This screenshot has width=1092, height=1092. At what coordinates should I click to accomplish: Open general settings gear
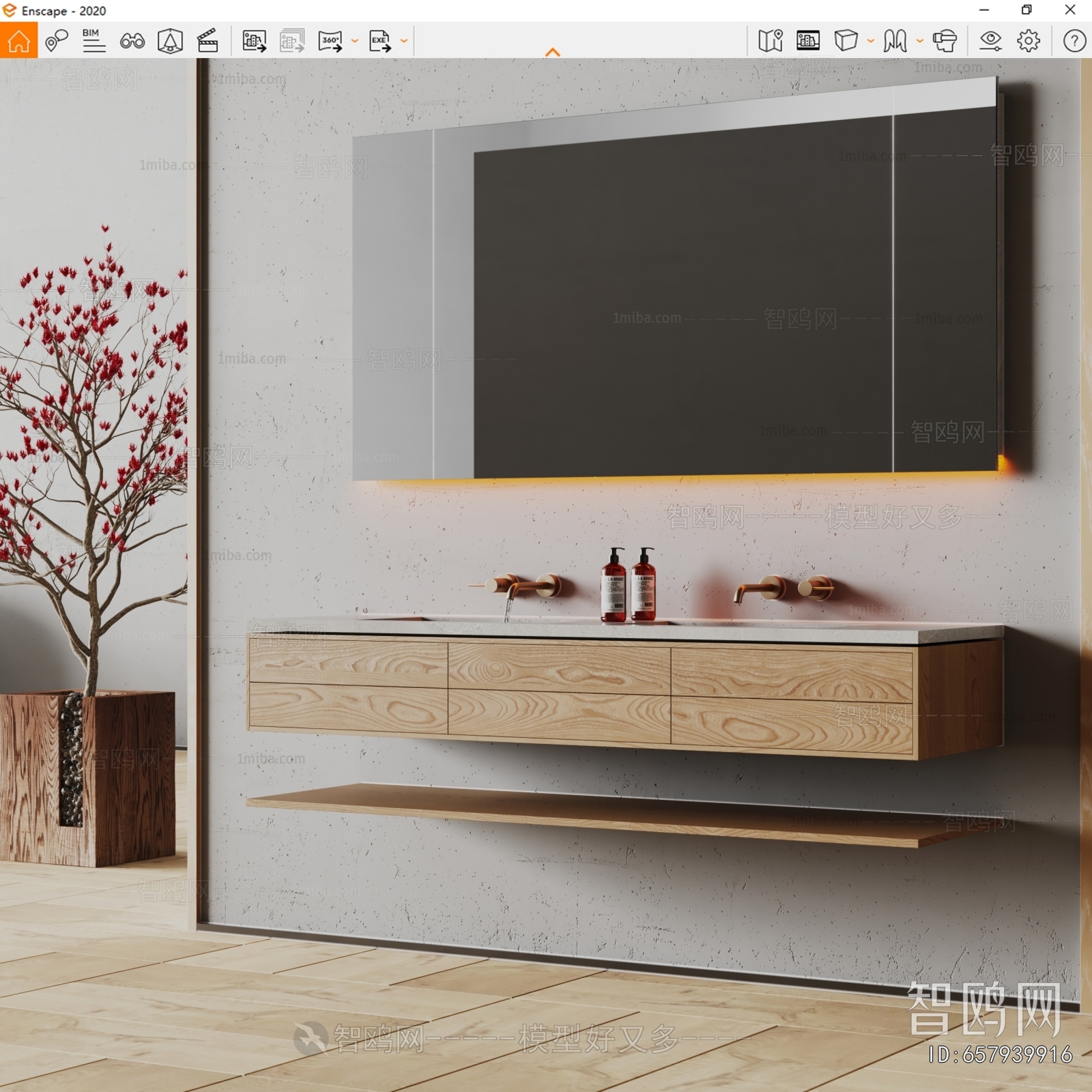coord(1029,41)
